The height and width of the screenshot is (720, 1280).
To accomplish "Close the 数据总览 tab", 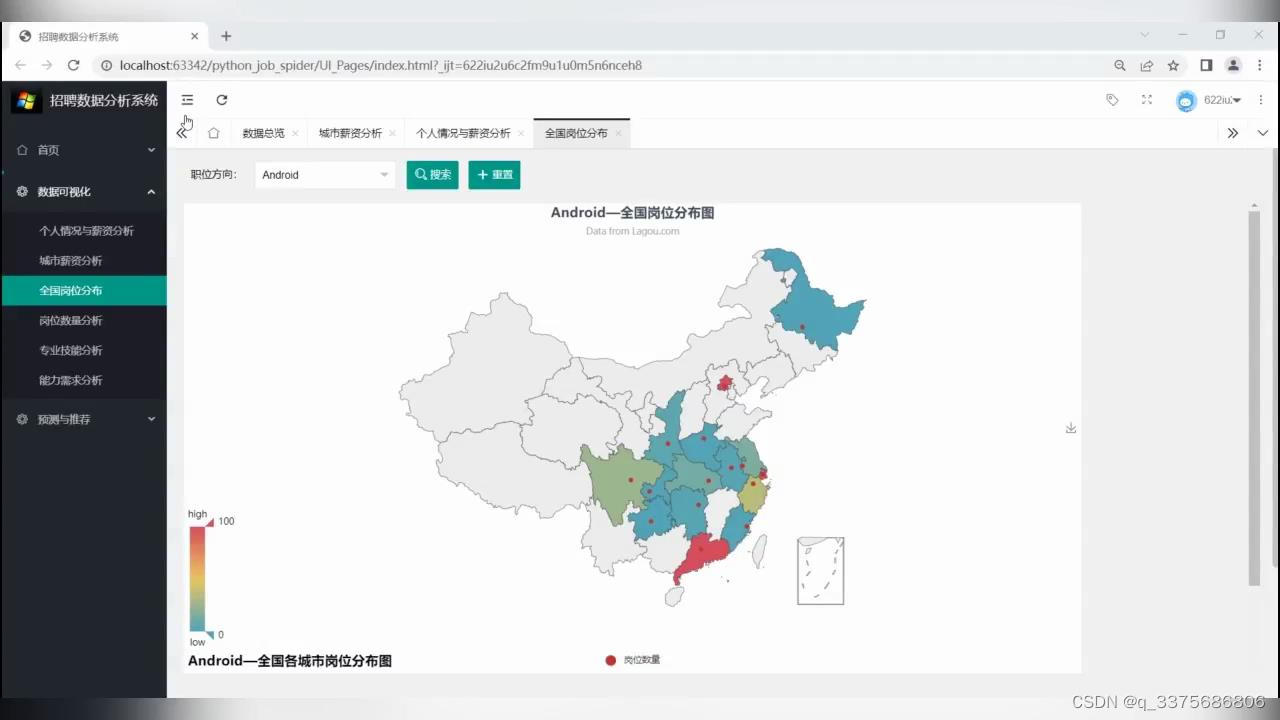I will tap(295, 133).
